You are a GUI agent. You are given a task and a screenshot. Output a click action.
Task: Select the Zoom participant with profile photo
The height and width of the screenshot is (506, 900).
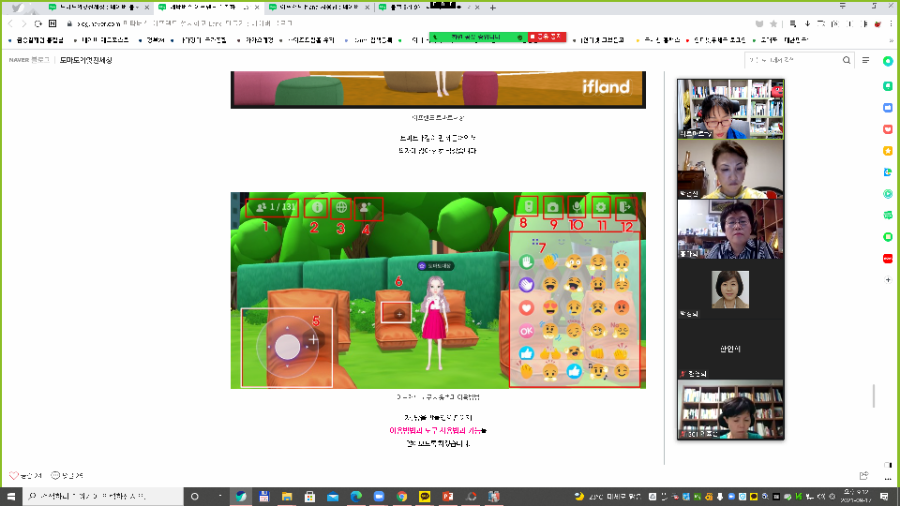coord(730,290)
